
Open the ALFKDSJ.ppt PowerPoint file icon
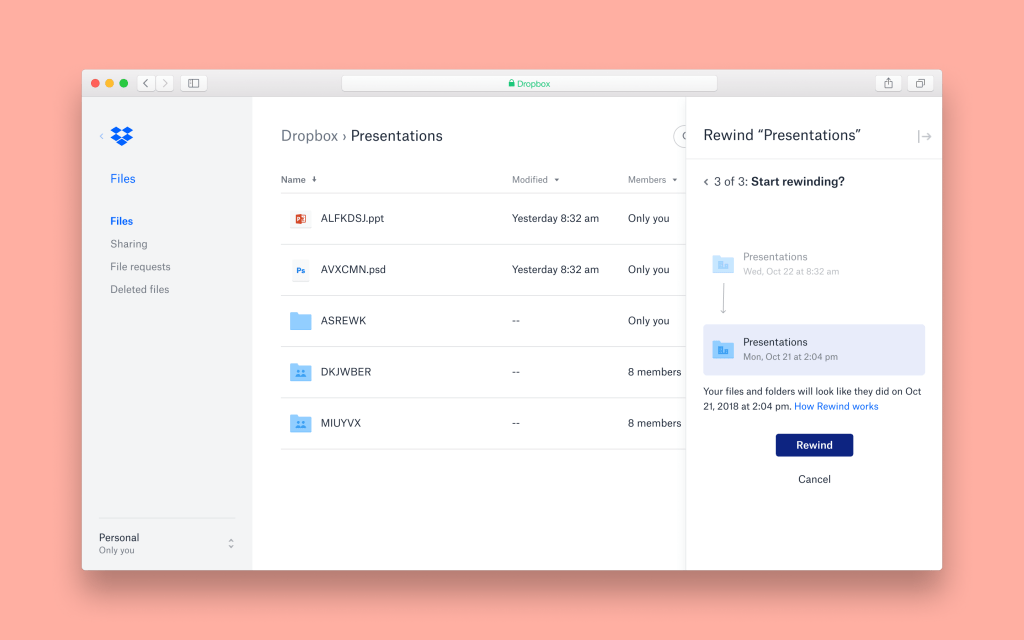pos(300,219)
